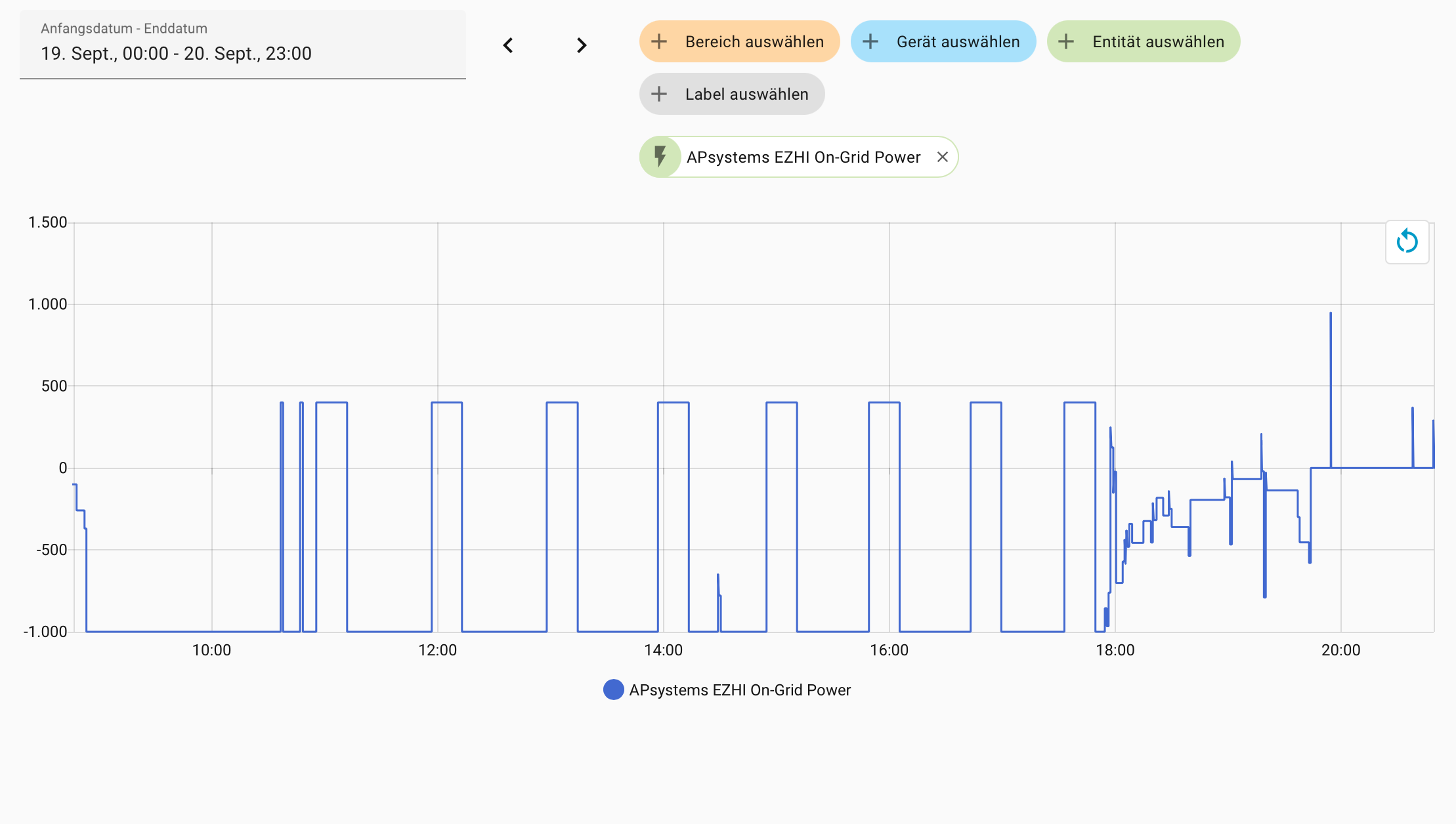The image size is (1456, 824).
Task: Open the Entität auswählen picker
Action: (x=1158, y=41)
